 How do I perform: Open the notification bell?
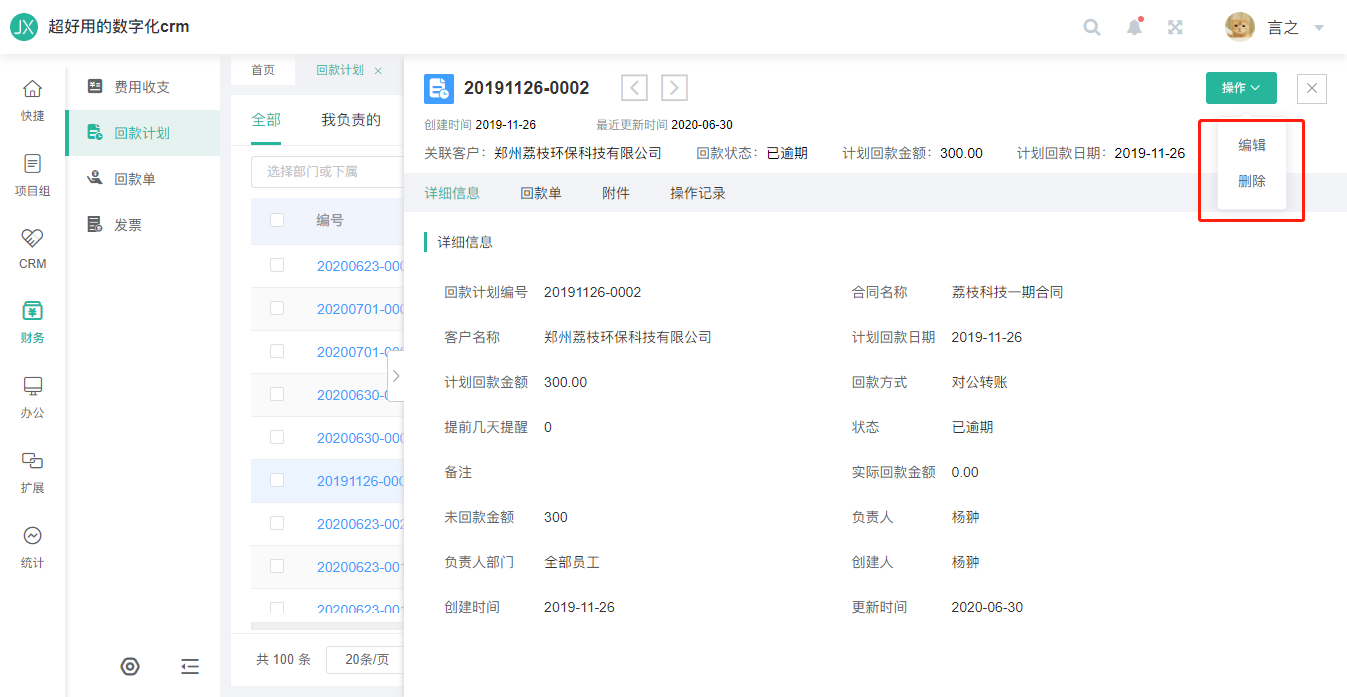(1134, 28)
